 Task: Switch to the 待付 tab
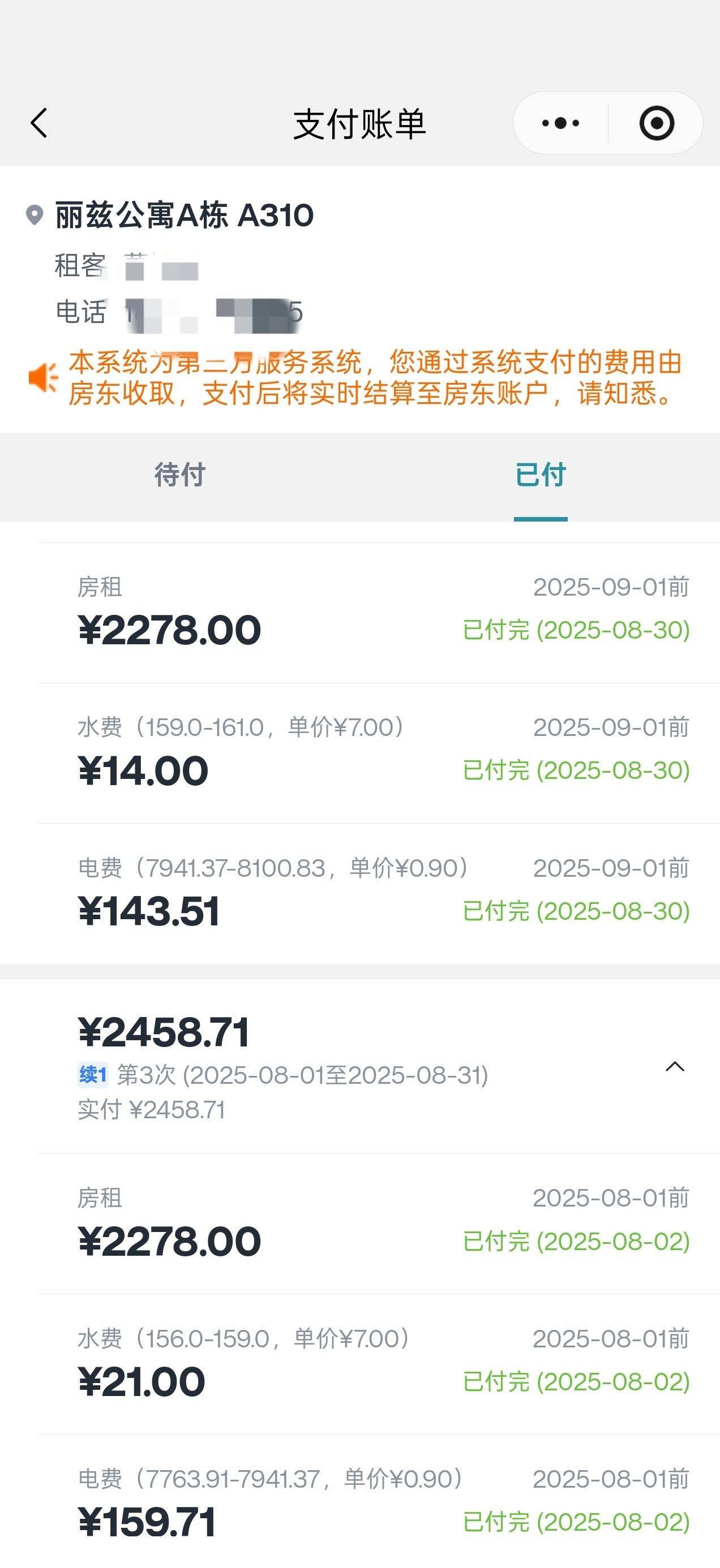(179, 475)
